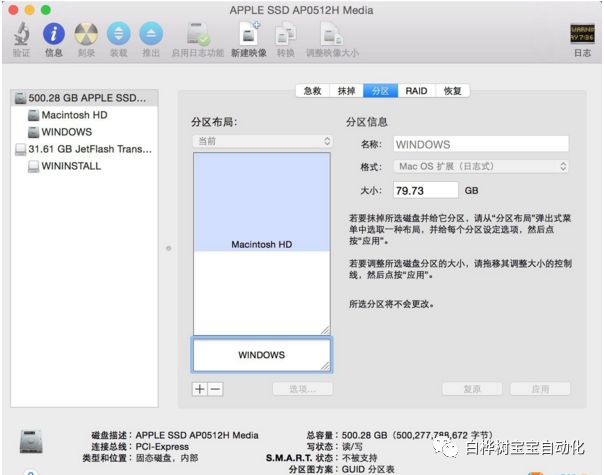
Task: Minimize the window with yellow button
Action: 30,10
